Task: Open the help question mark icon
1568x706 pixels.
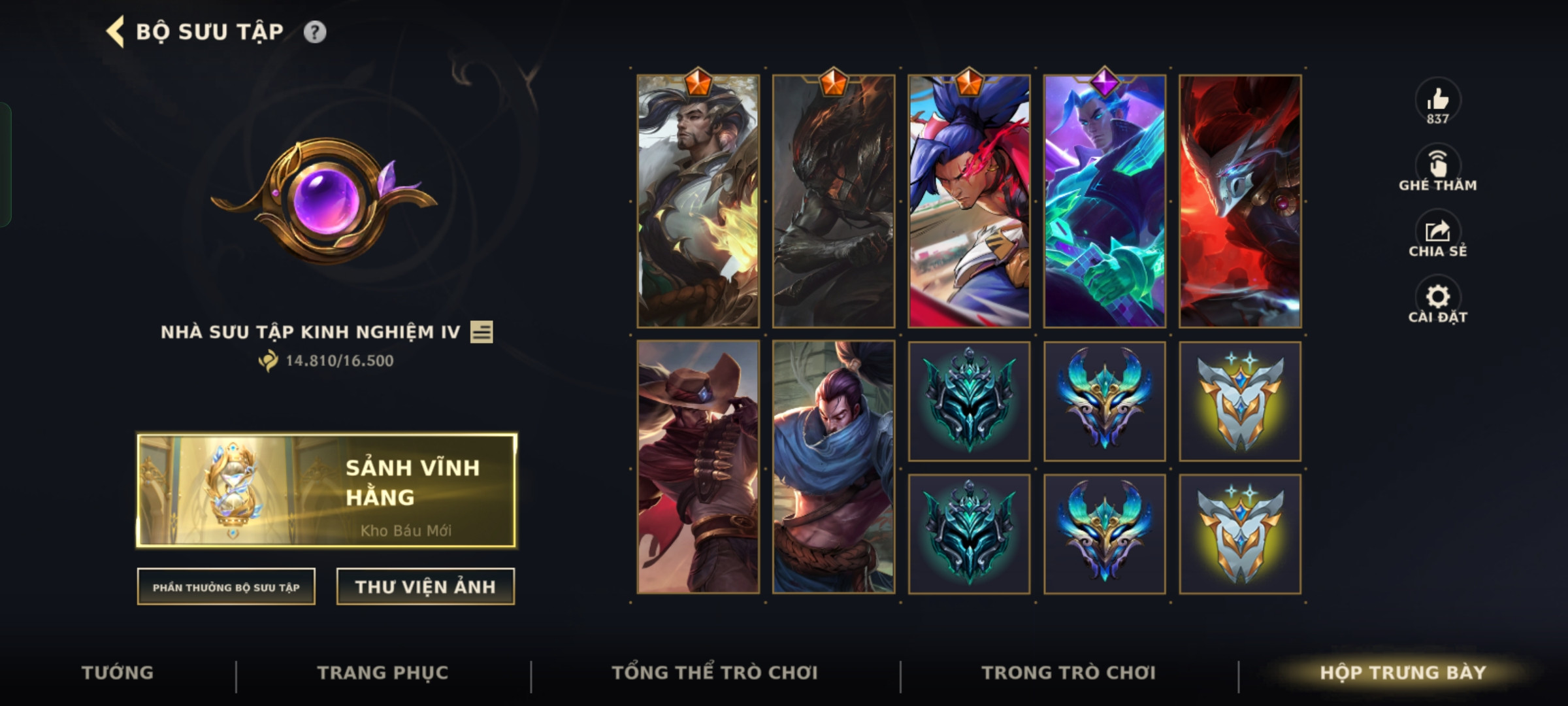Action: point(315,32)
